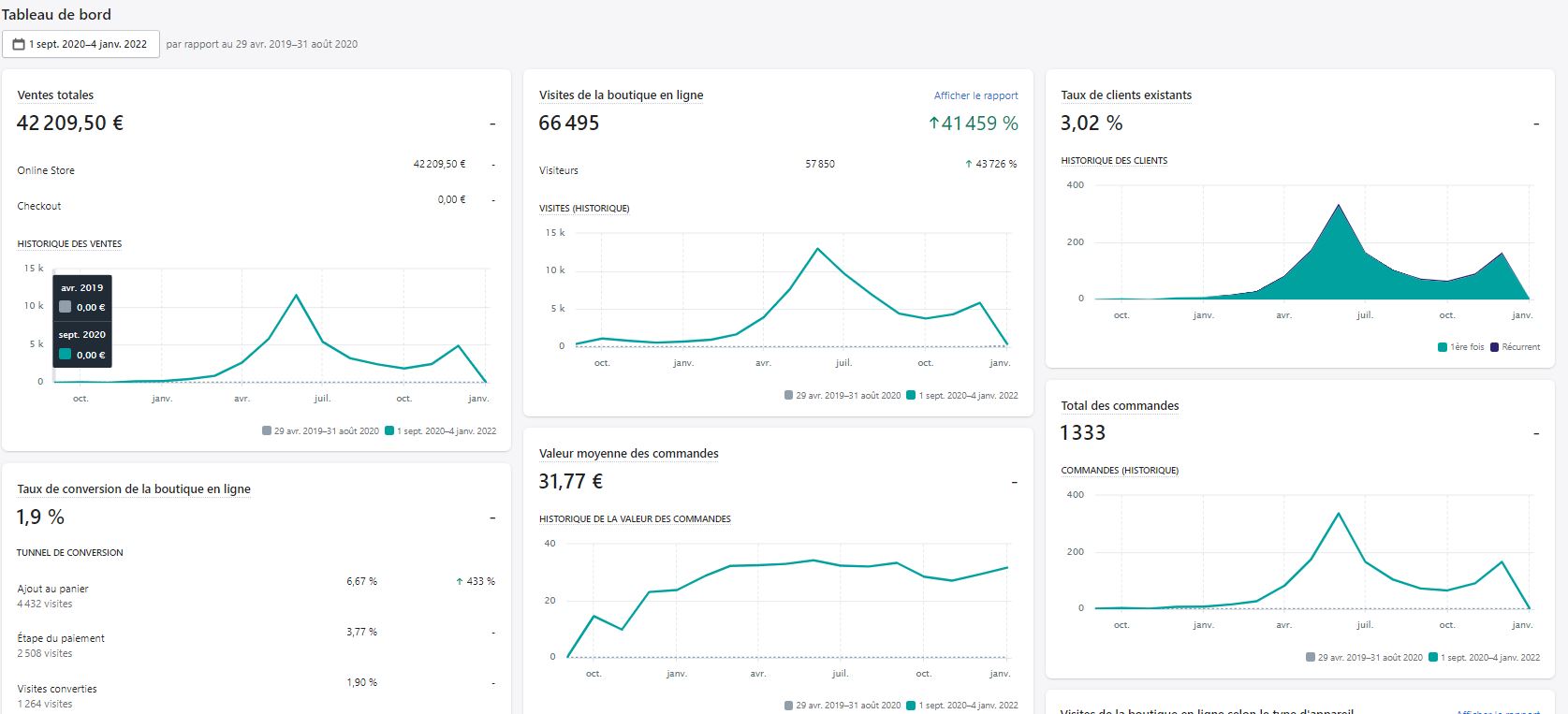Open the 1 sept. 2020–4 janv. 2022 date picker

pyautogui.click(x=81, y=44)
